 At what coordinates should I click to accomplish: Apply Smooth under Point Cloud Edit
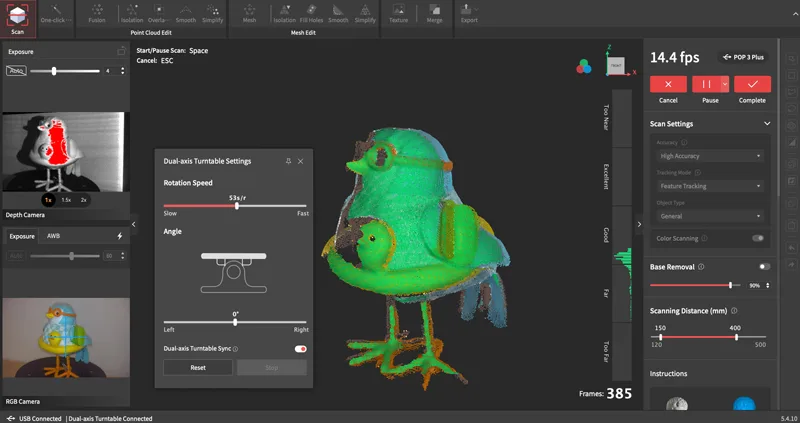[x=186, y=14]
